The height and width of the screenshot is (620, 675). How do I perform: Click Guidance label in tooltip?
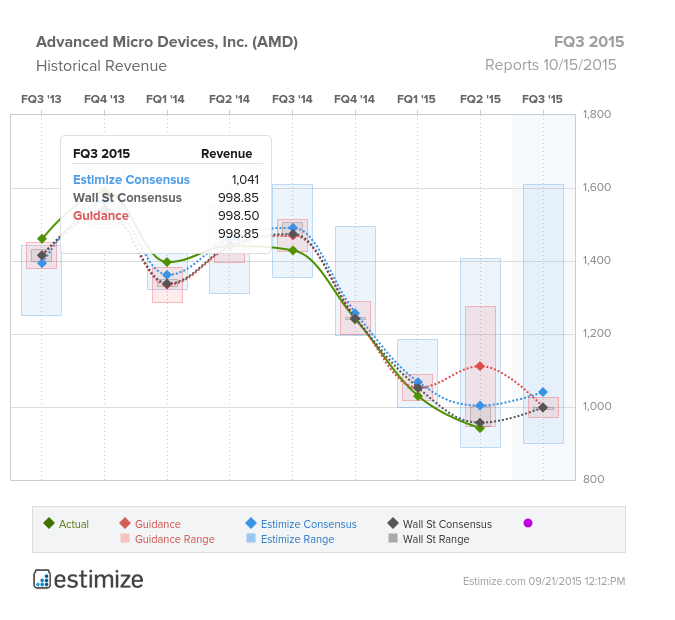pyautogui.click(x=101, y=216)
